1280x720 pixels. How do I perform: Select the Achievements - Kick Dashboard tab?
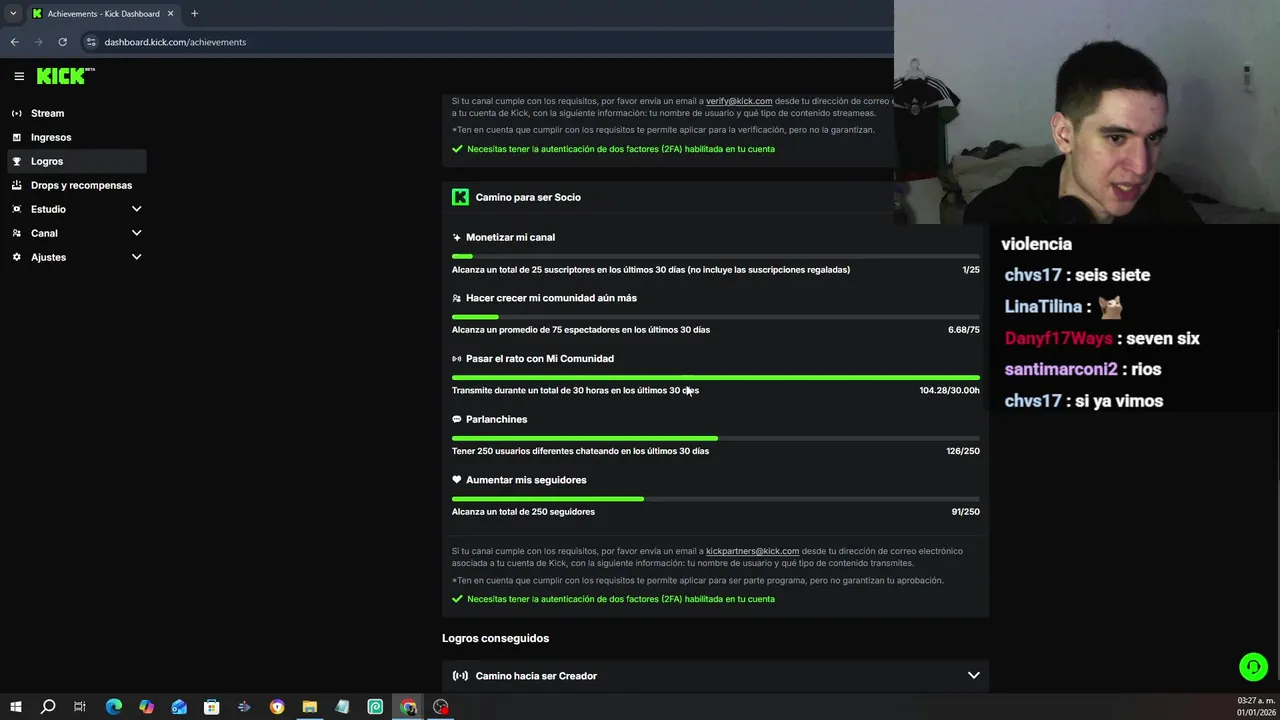(103, 14)
